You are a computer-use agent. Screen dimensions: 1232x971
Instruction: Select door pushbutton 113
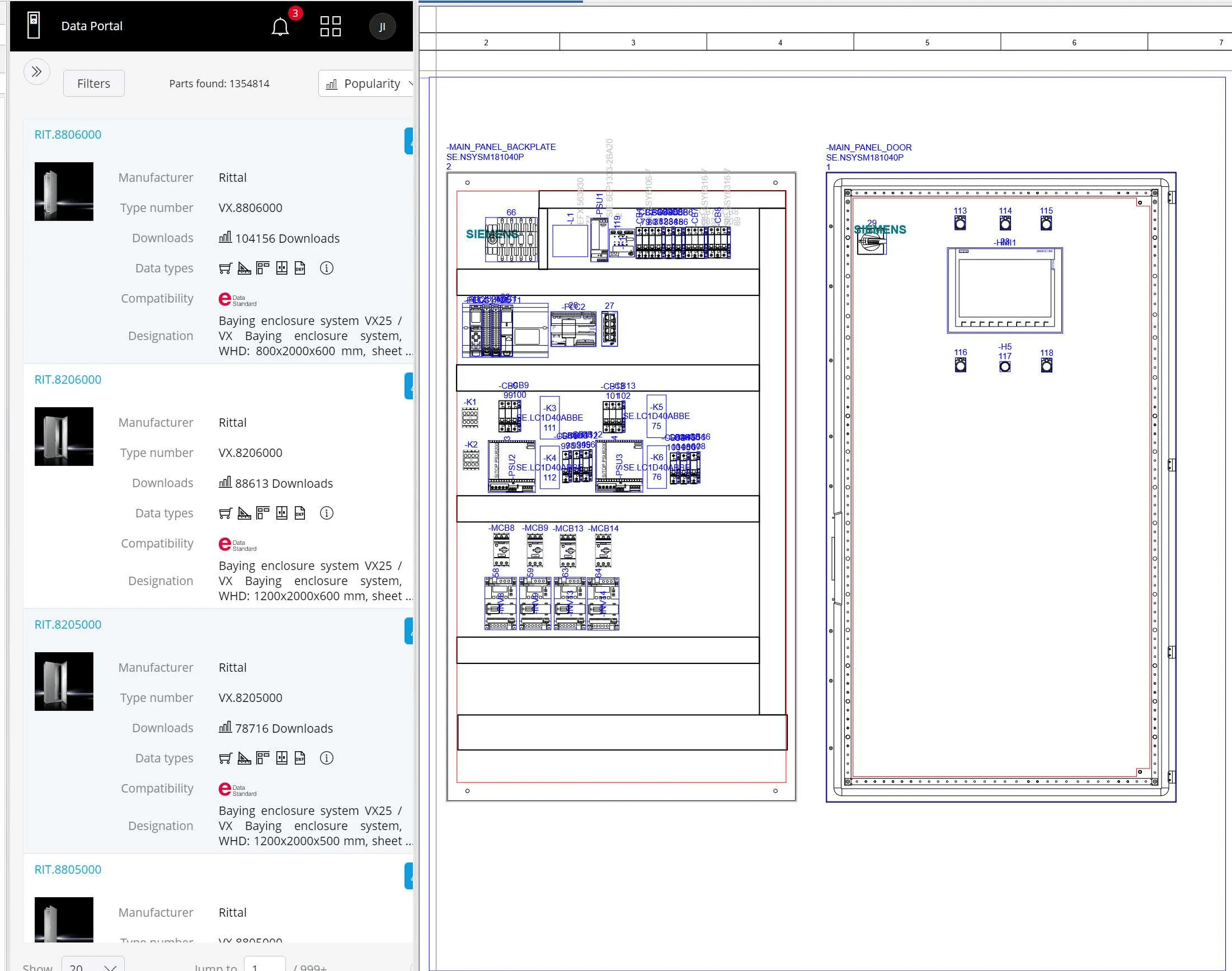tap(960, 223)
